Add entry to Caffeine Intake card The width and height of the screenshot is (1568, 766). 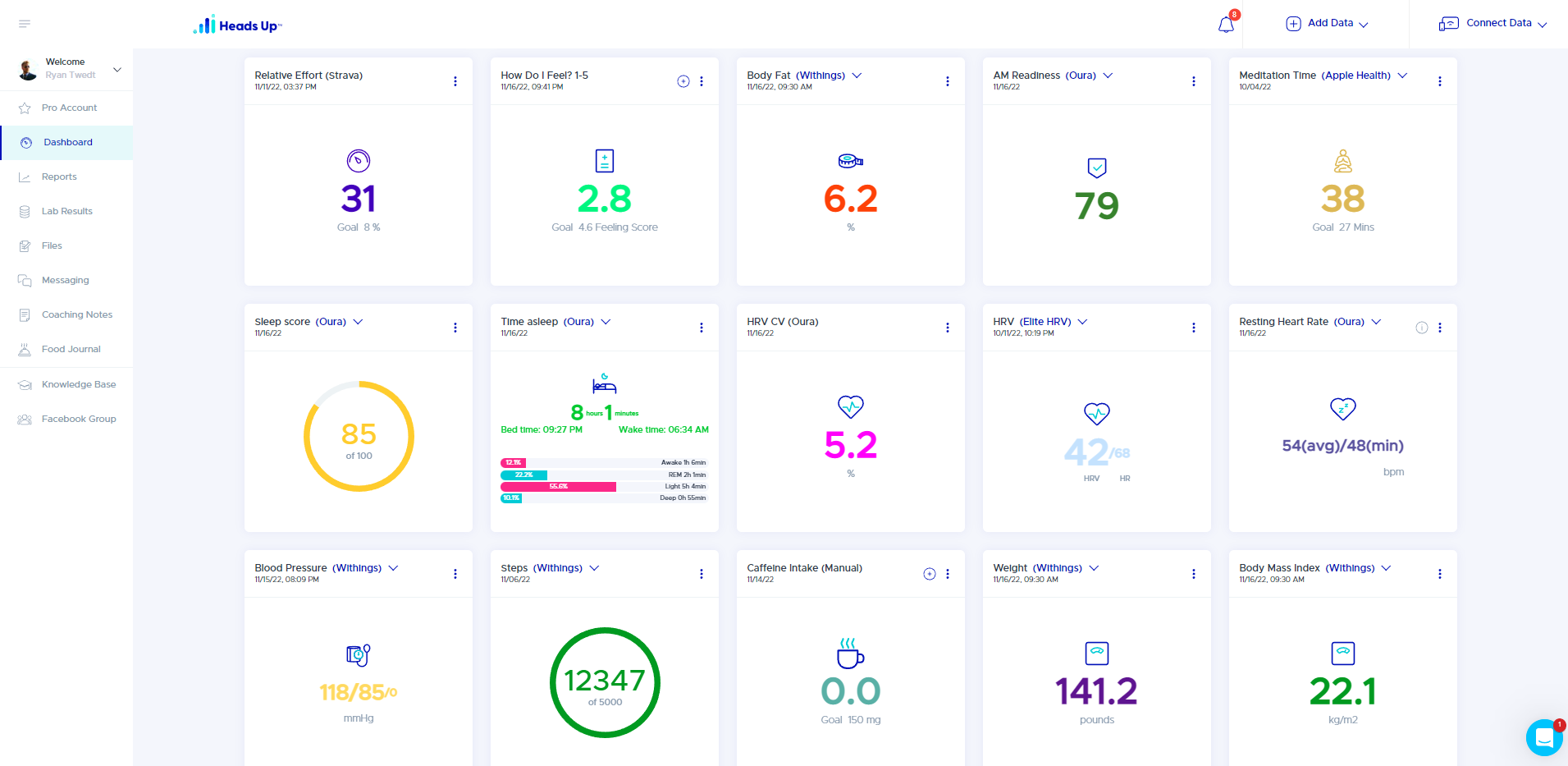[x=930, y=574]
